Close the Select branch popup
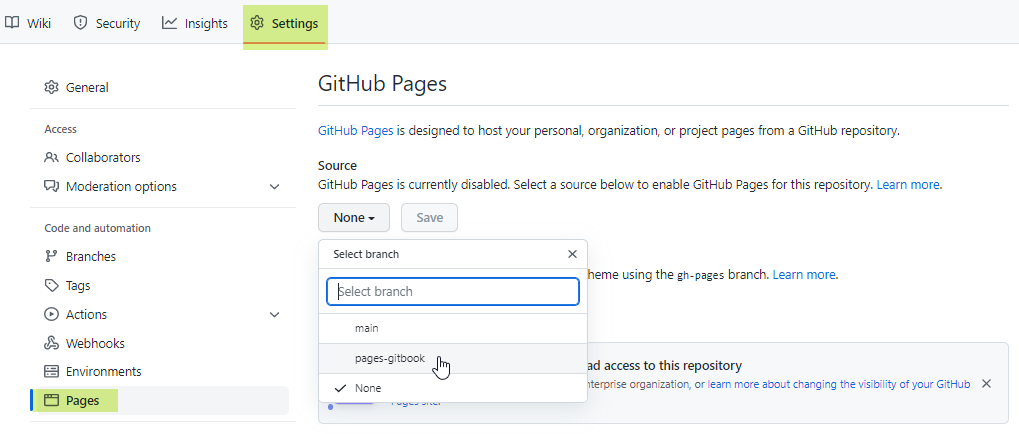The image size is (1019, 434). (572, 255)
